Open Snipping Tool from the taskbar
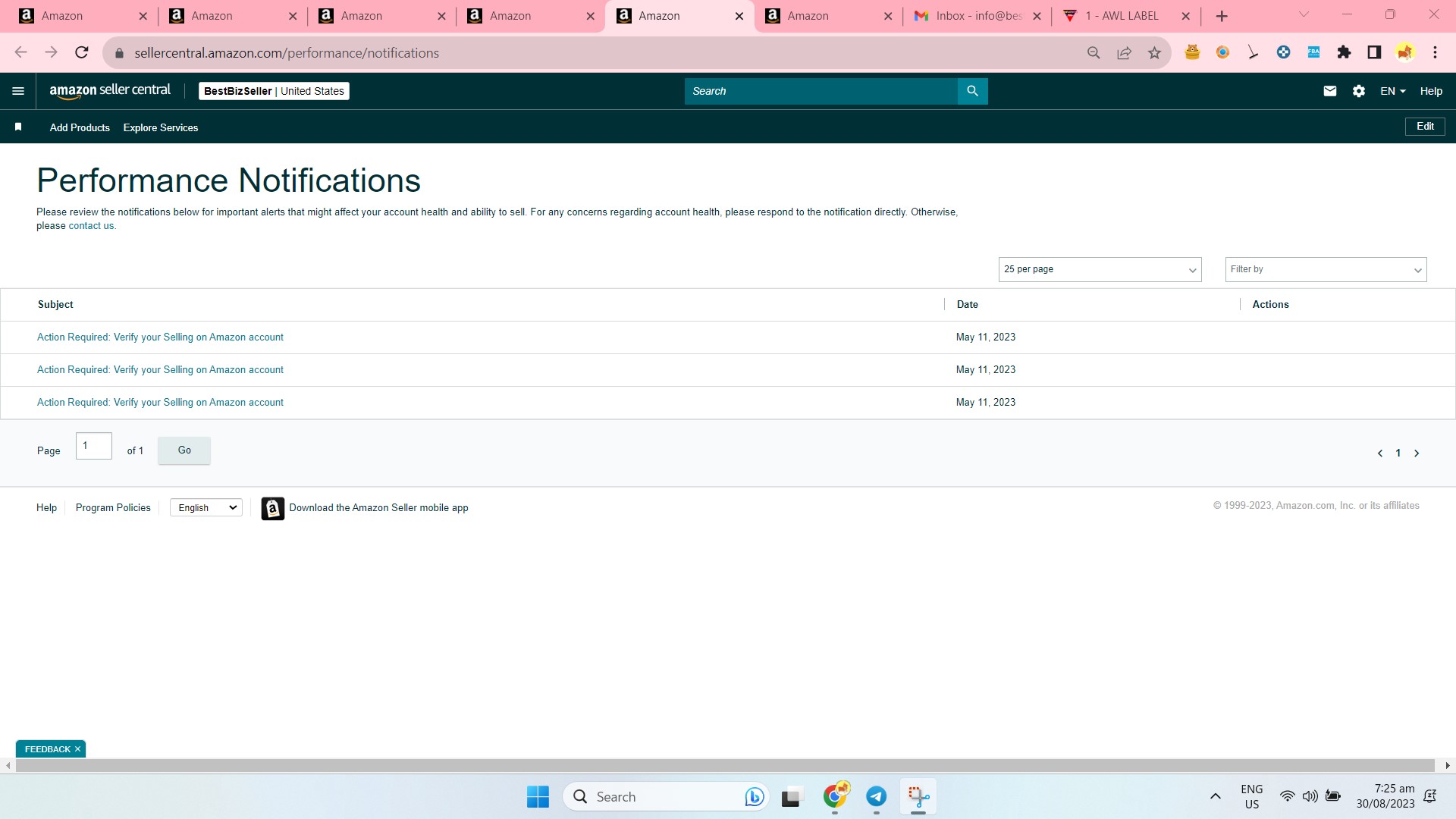The image size is (1456, 819). (918, 797)
